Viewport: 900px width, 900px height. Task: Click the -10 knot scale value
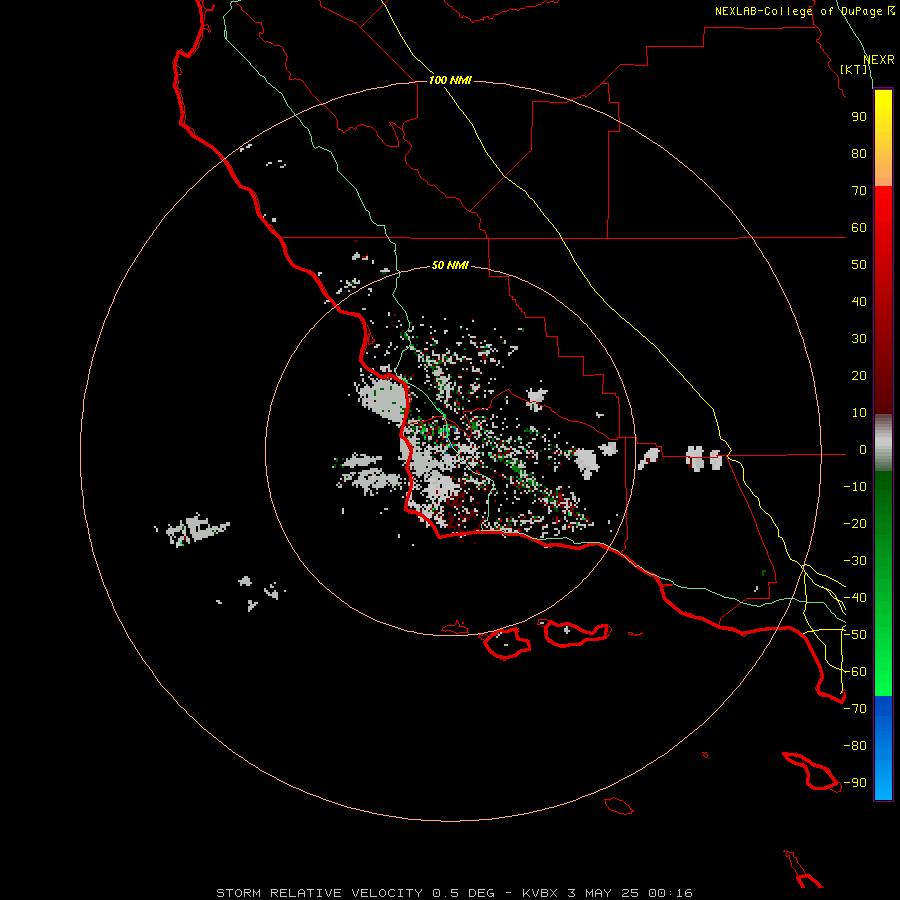coord(855,487)
